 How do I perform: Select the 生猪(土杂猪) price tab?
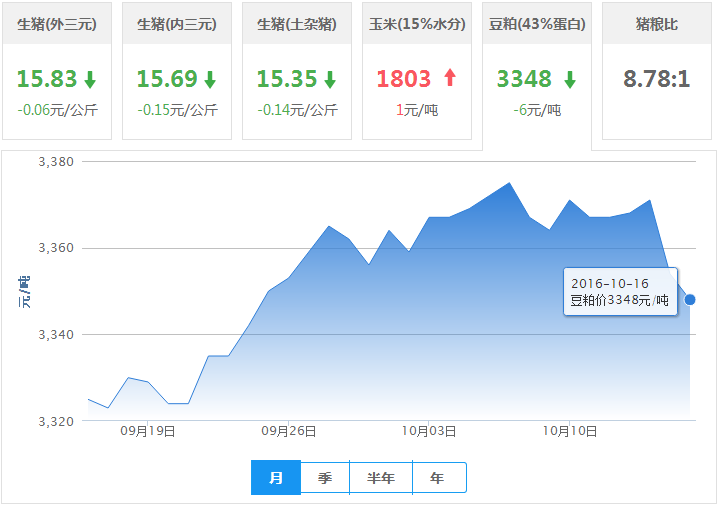click(297, 71)
